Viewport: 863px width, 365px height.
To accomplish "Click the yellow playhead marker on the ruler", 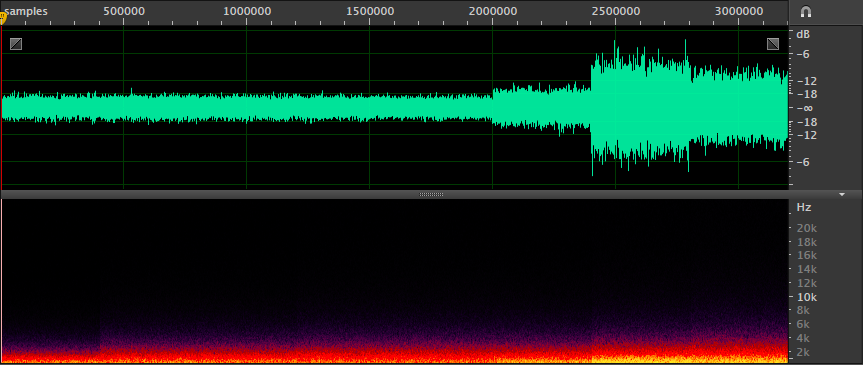I will 2,19.
